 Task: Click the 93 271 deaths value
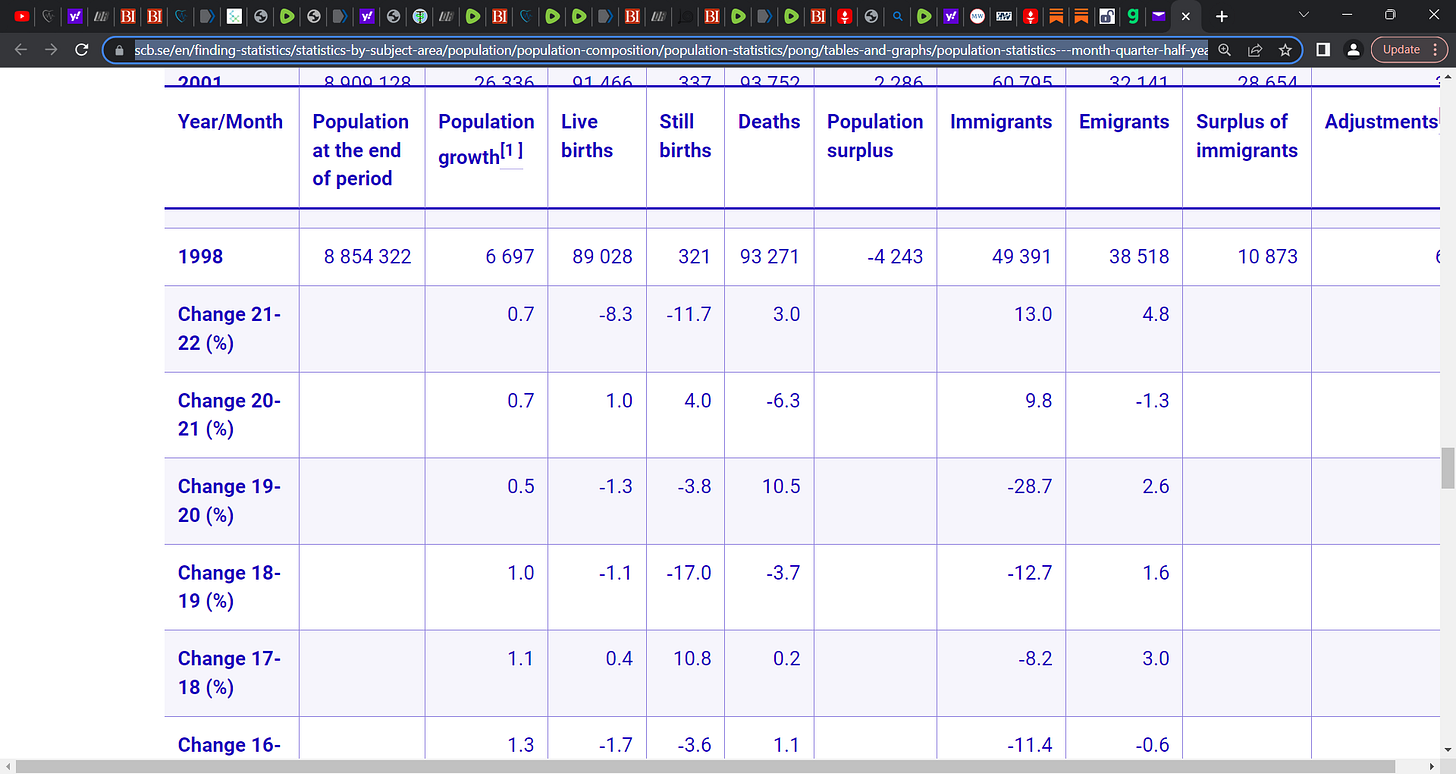[x=769, y=257]
